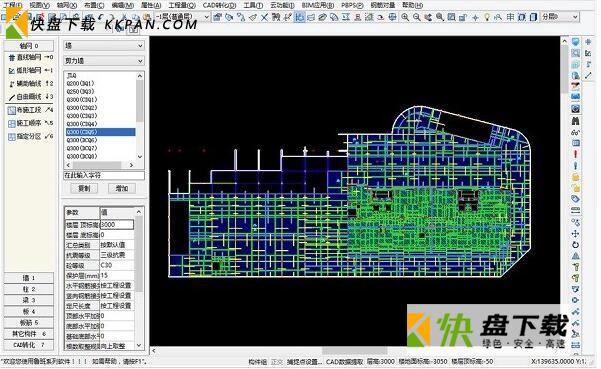
Task: Select the 自由画线 free draw line tool
Action: (x=30, y=97)
